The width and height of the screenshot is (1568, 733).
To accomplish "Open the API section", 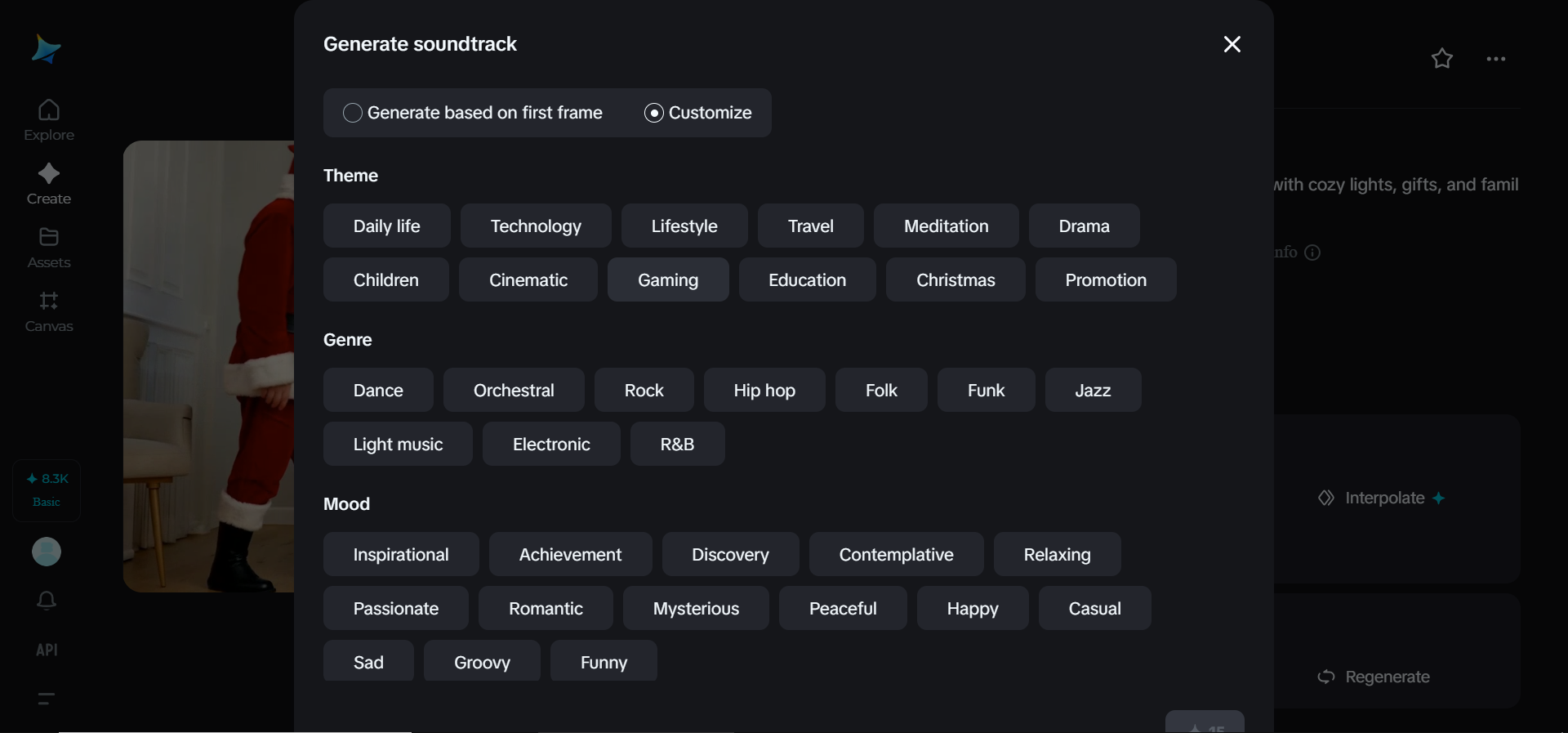I will pyautogui.click(x=46, y=650).
